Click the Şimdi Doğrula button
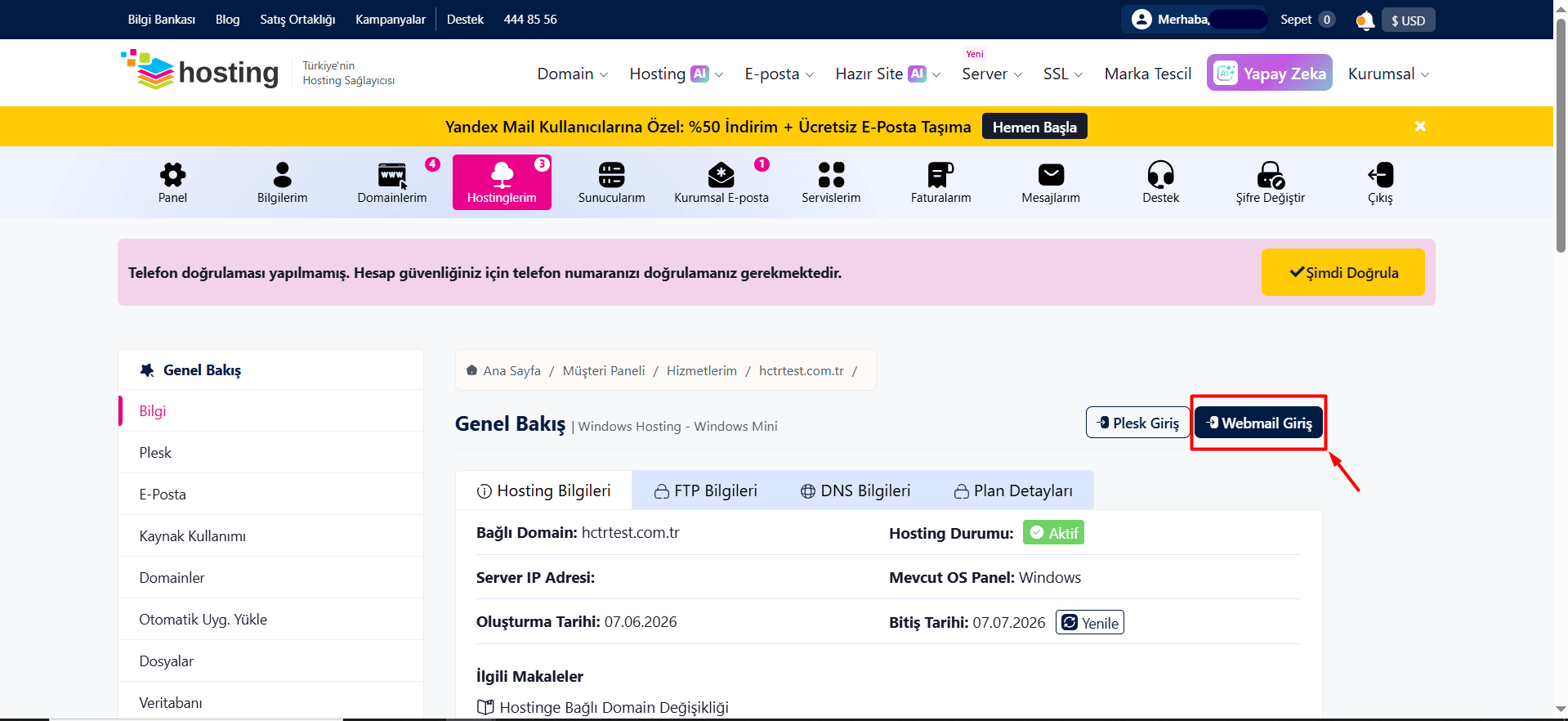 pos(1342,272)
